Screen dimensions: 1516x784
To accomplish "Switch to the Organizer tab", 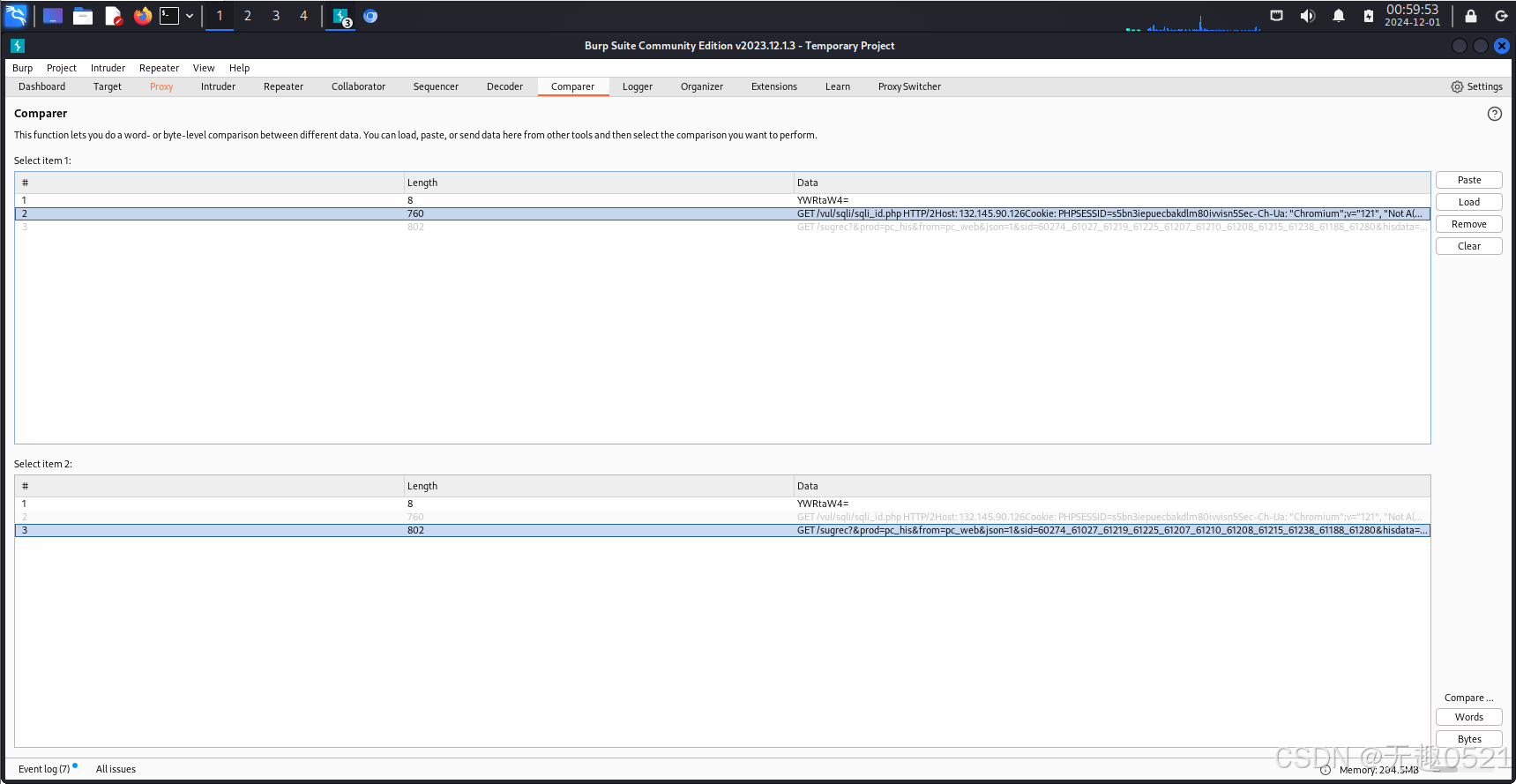I will click(702, 86).
